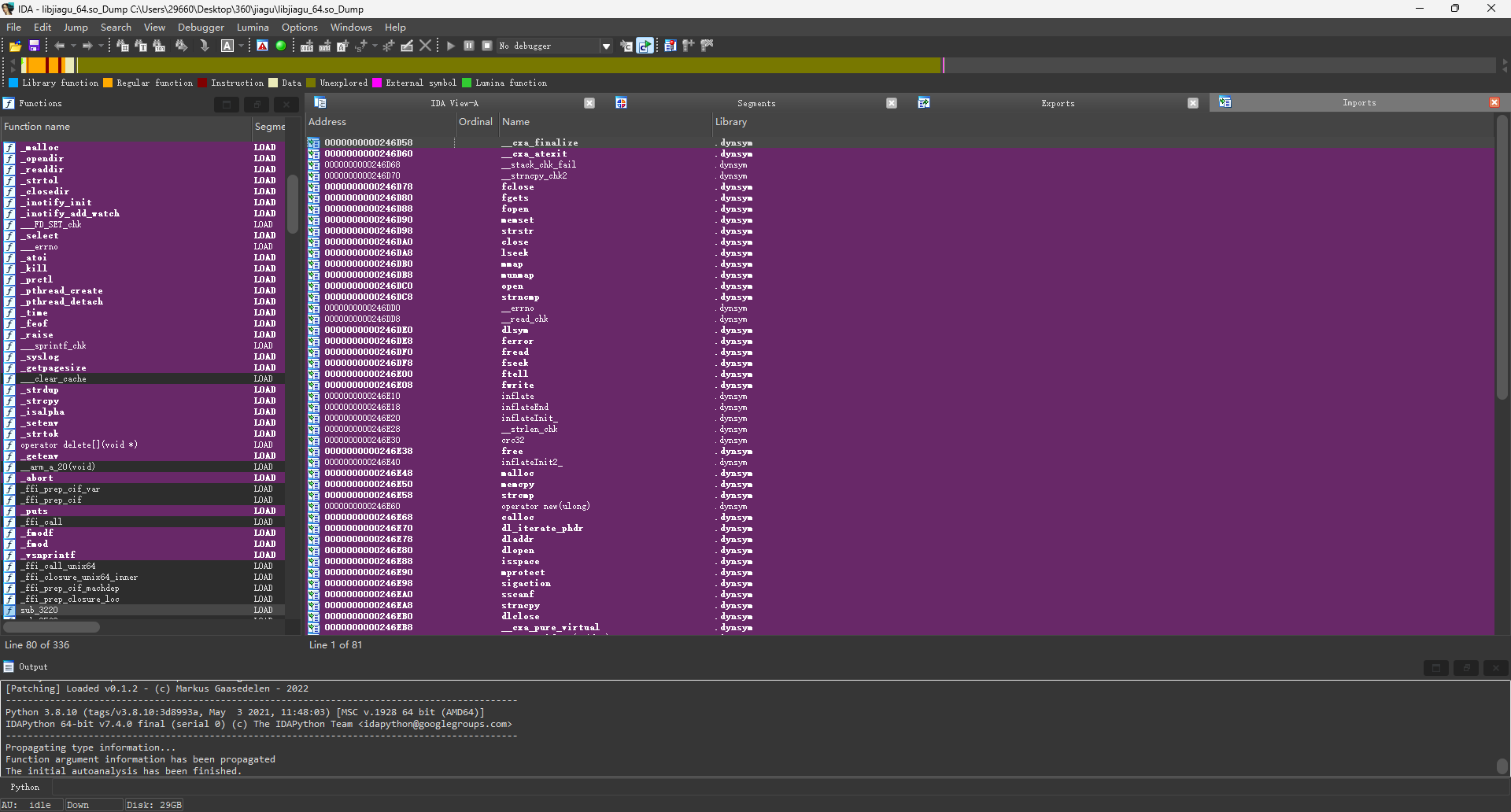Sort by the Function name column header
1511x812 pixels.
click(126, 127)
